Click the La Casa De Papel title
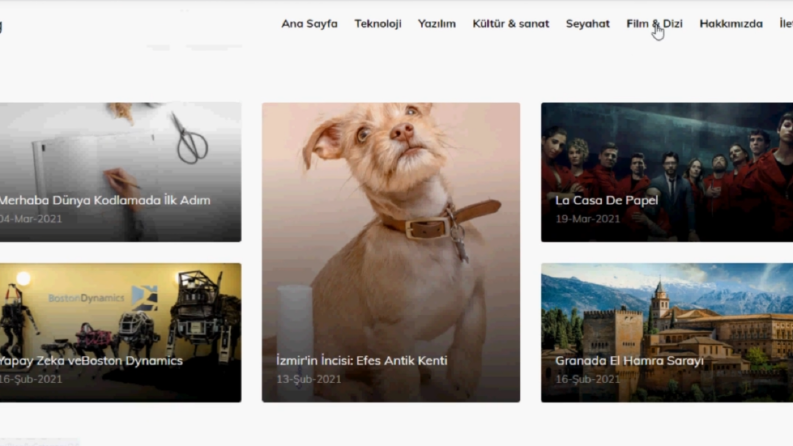 pos(606,200)
